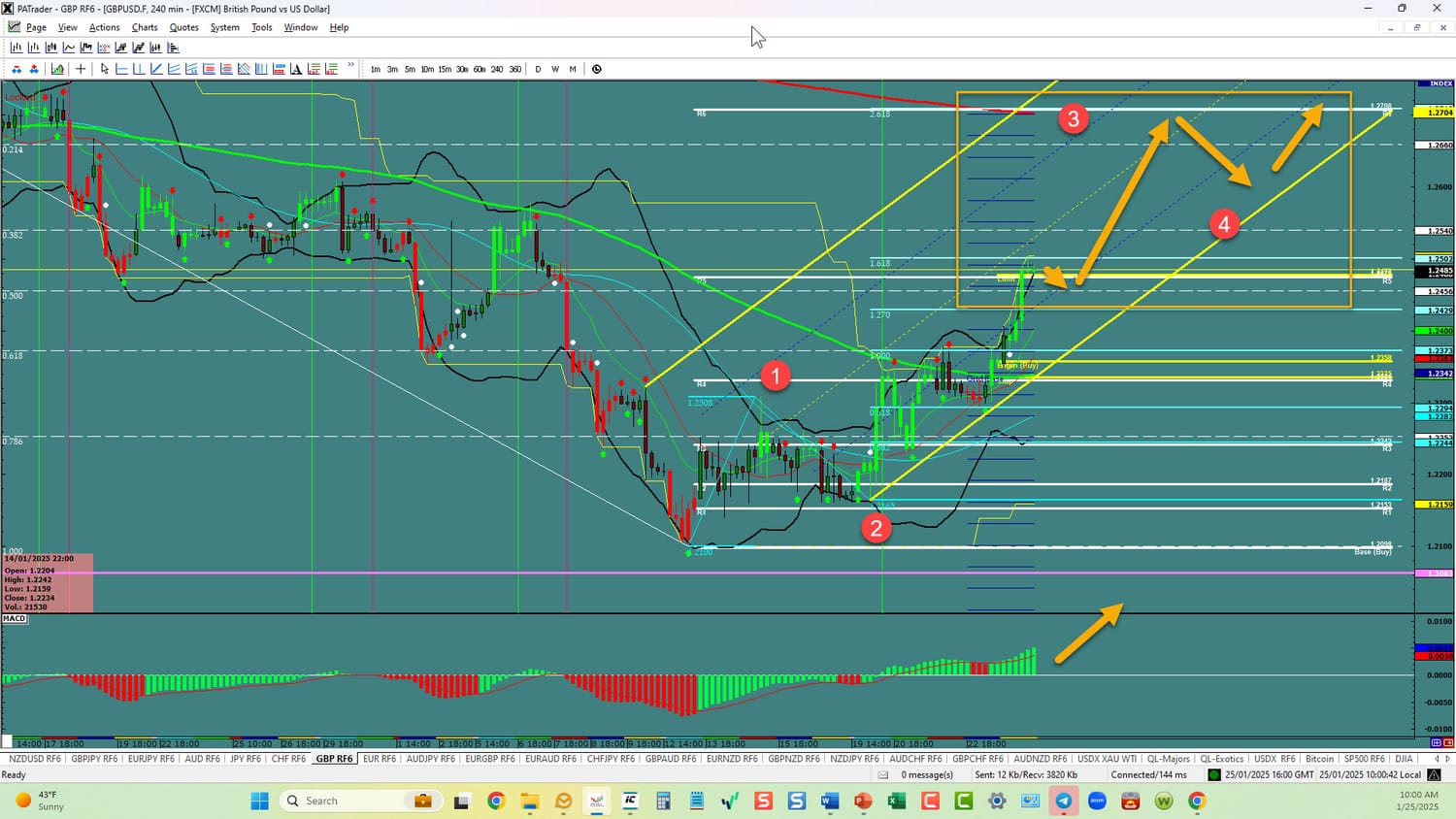Switch to the Bitcoin tab
Image resolution: width=1456 pixels, height=819 pixels.
pyautogui.click(x=1319, y=759)
